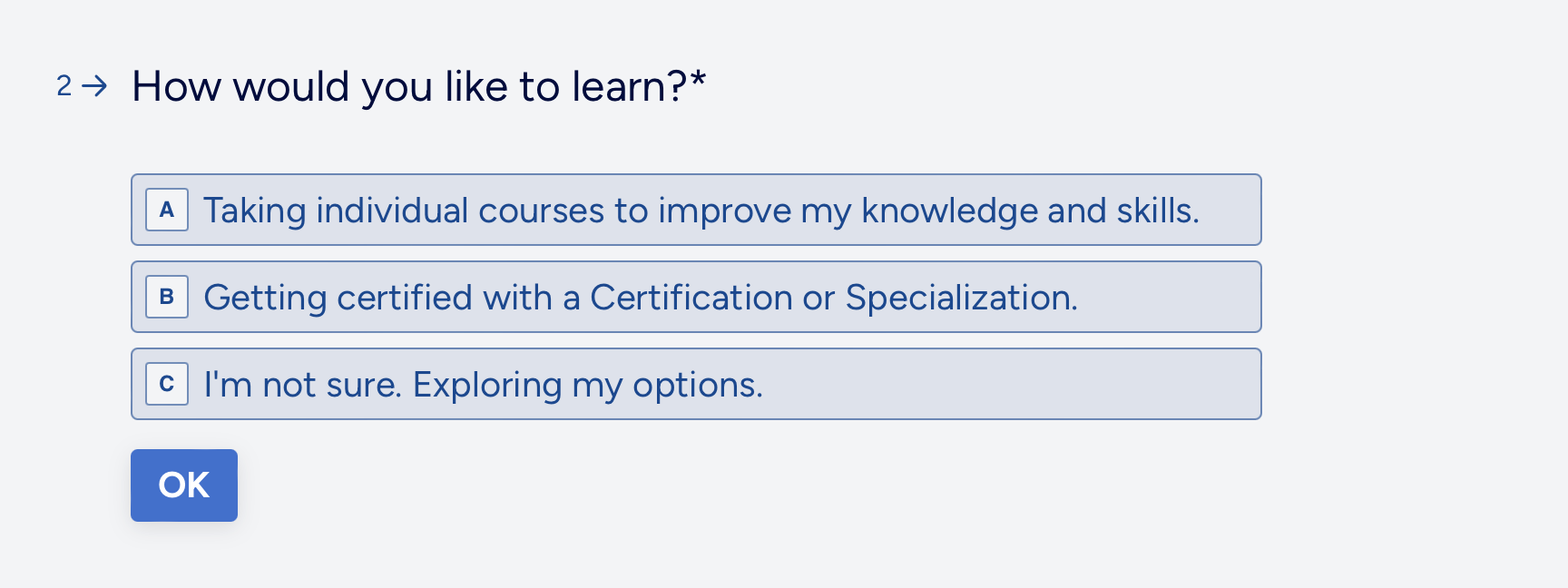Click the question number 2 label
The image size is (1568, 588).
click(x=64, y=86)
